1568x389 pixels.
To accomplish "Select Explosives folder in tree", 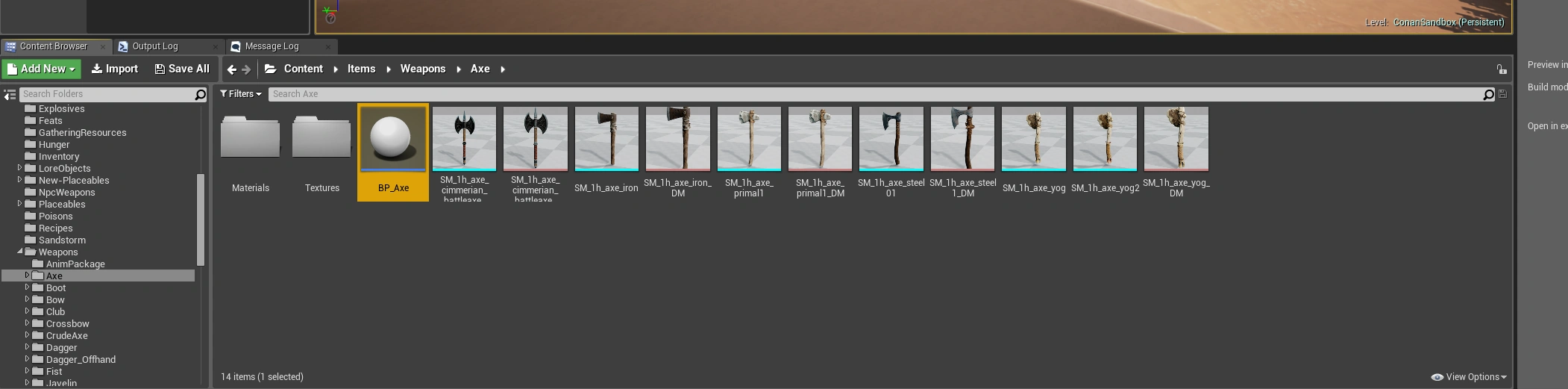I will click(x=61, y=109).
